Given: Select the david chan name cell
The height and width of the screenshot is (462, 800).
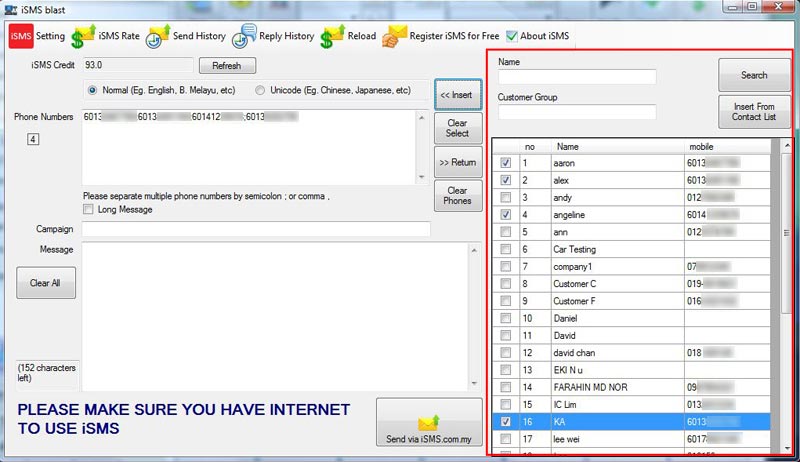Looking at the screenshot, I should (617, 353).
